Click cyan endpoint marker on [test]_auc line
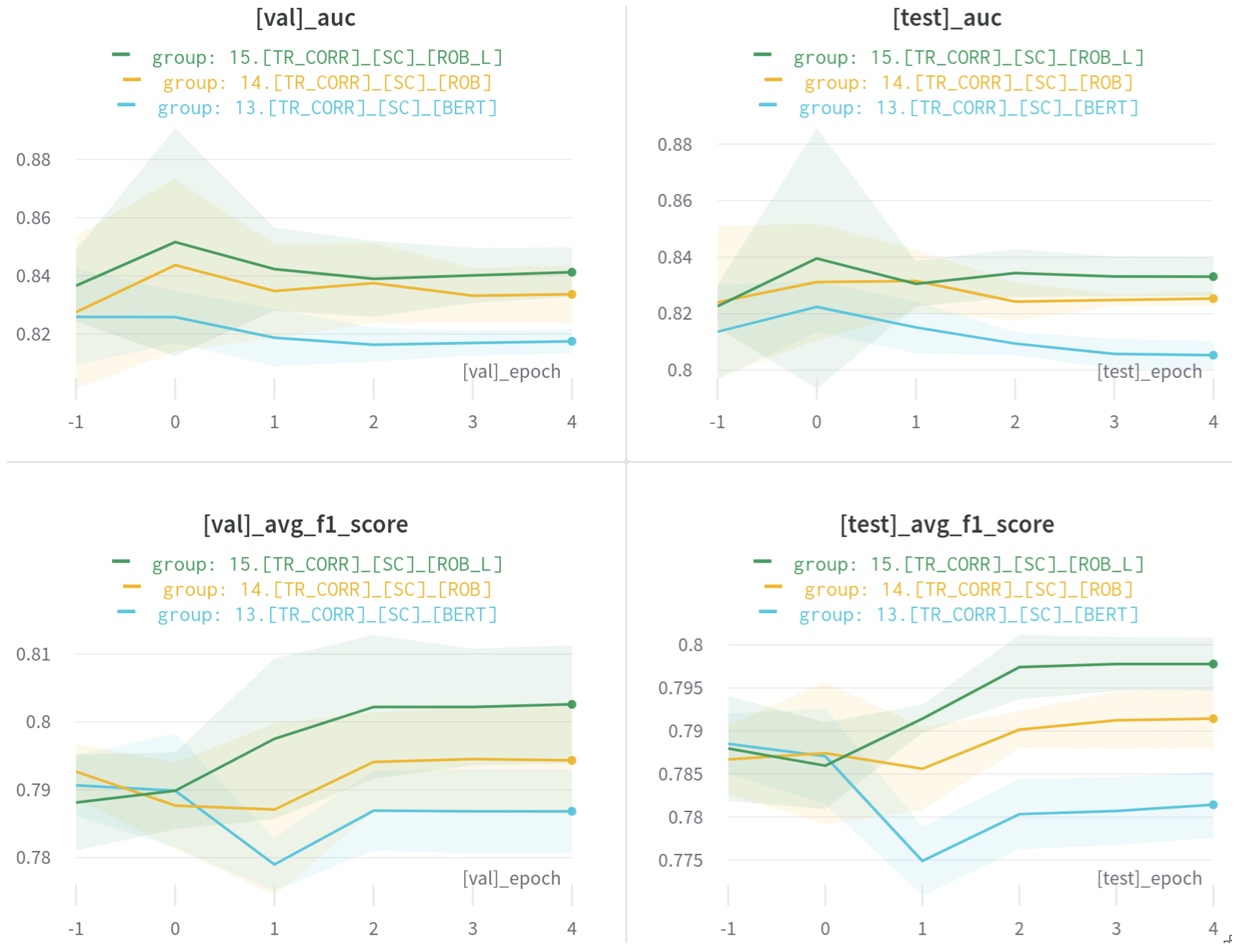1244x952 pixels. pyautogui.click(x=1213, y=355)
